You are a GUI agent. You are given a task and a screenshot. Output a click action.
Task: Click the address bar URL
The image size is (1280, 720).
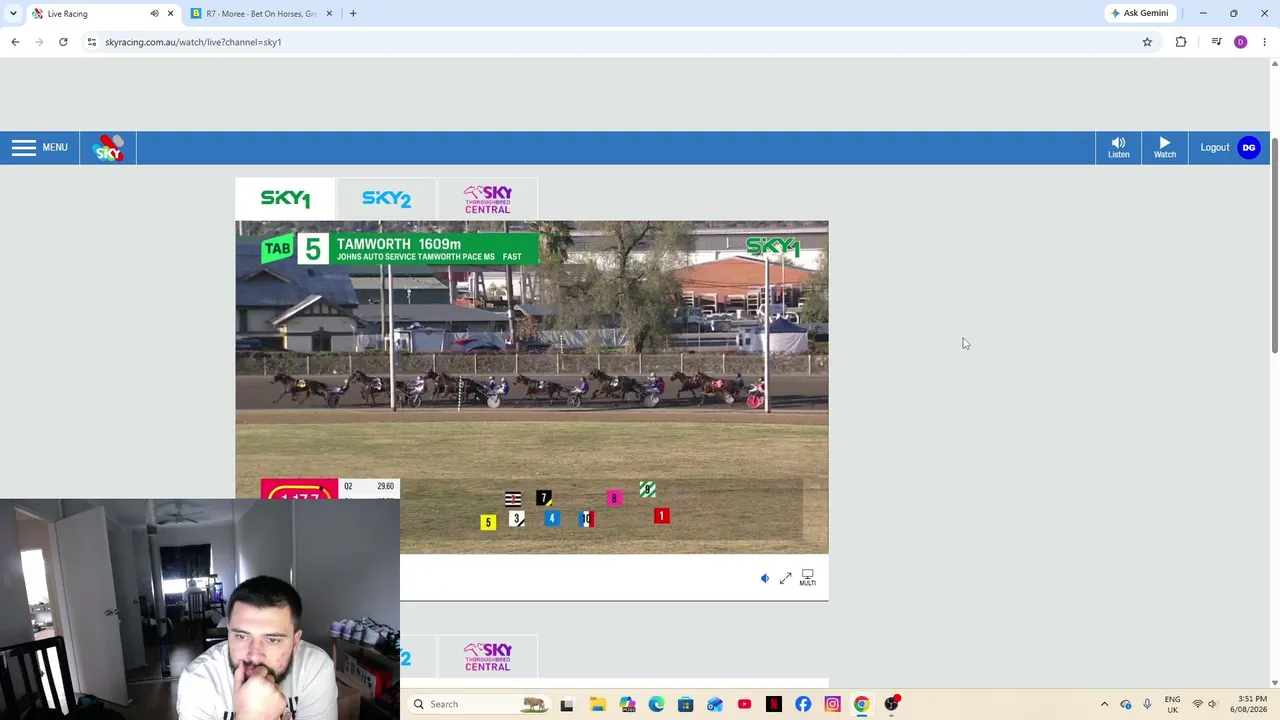(193, 42)
